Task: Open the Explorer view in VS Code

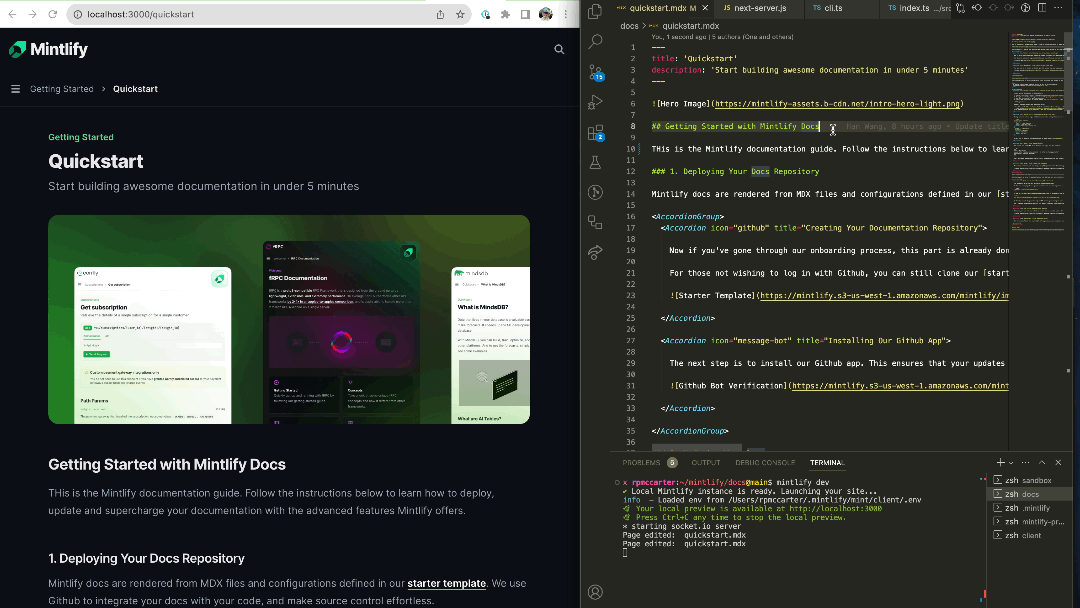Action: coord(595,12)
